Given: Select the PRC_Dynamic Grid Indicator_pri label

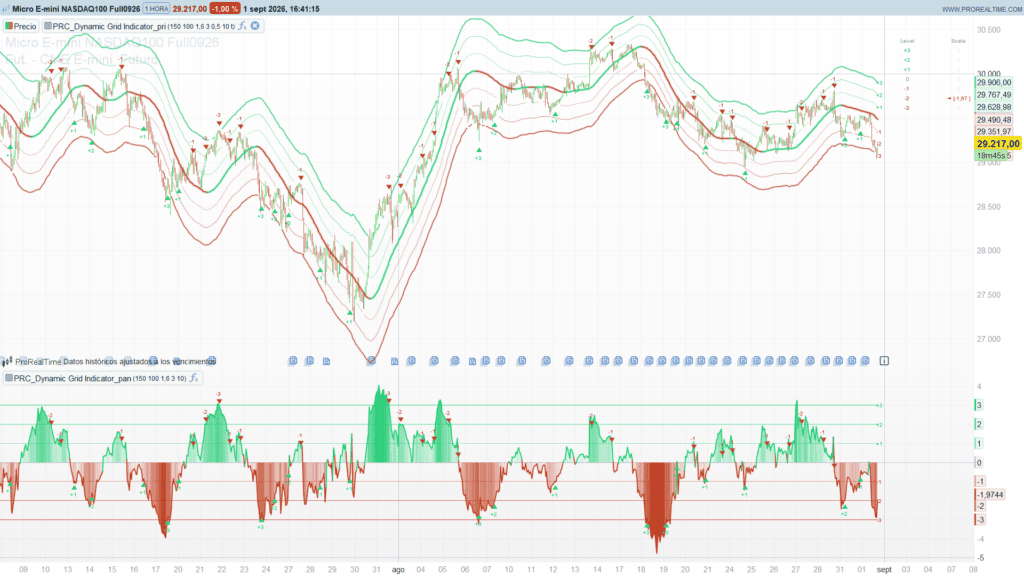Looking at the screenshot, I should 109,26.
